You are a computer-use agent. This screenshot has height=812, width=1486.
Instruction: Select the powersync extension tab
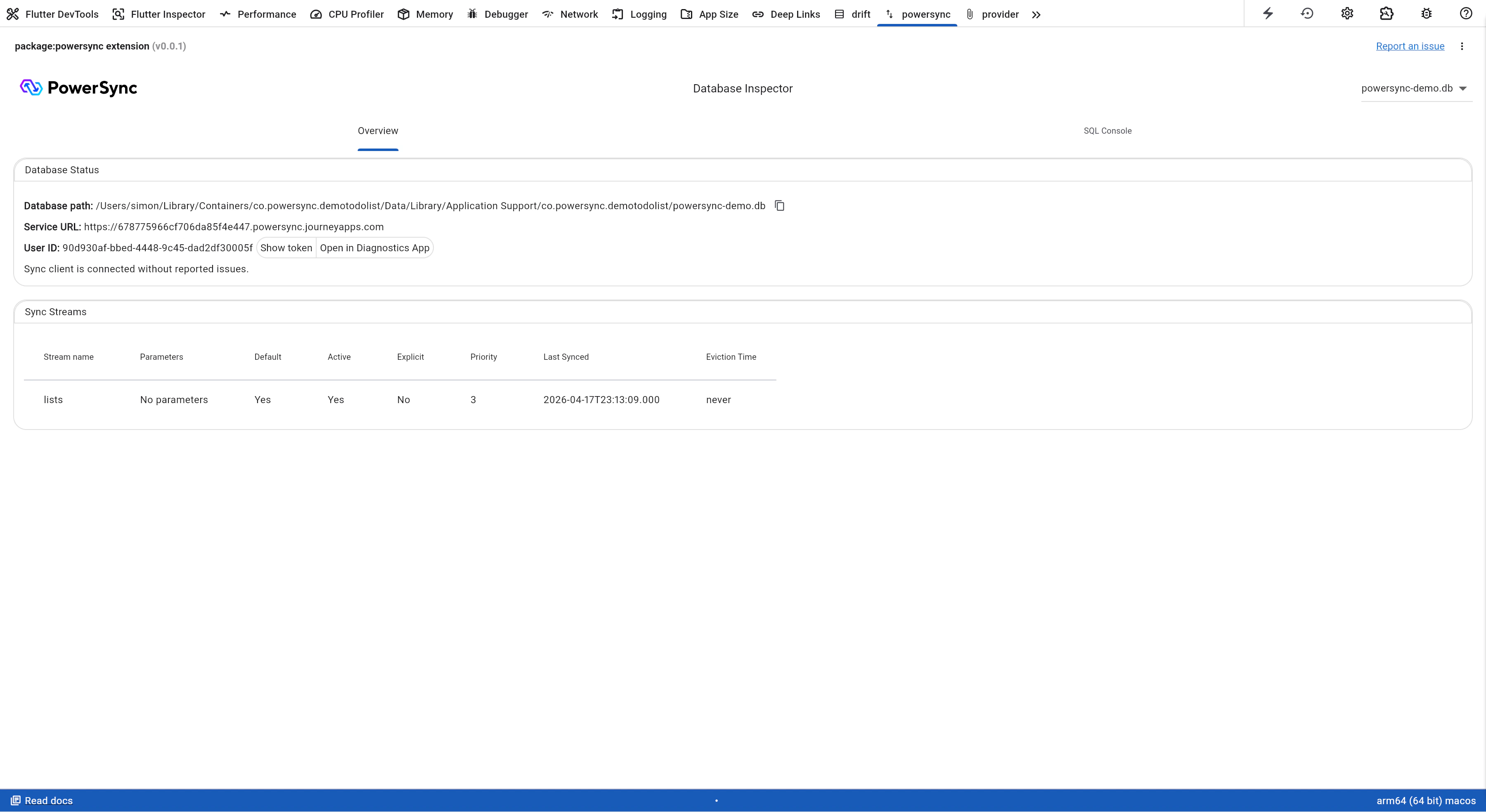coord(917,14)
